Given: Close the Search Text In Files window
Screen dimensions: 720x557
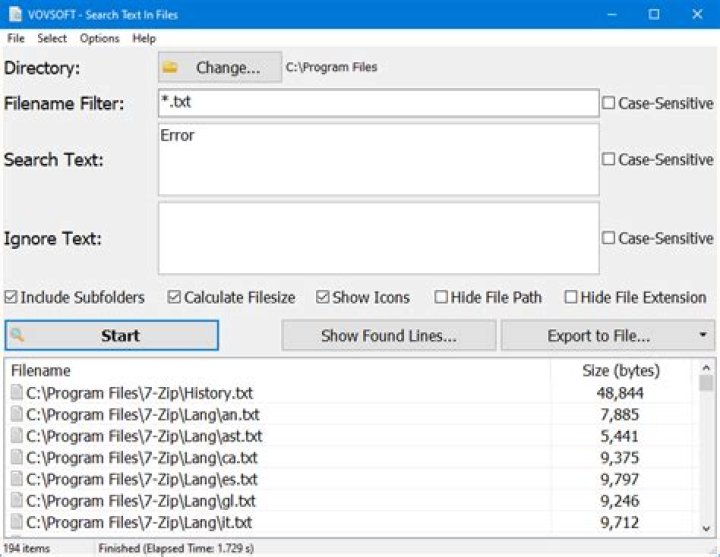Looking at the screenshot, I should coord(697,14).
